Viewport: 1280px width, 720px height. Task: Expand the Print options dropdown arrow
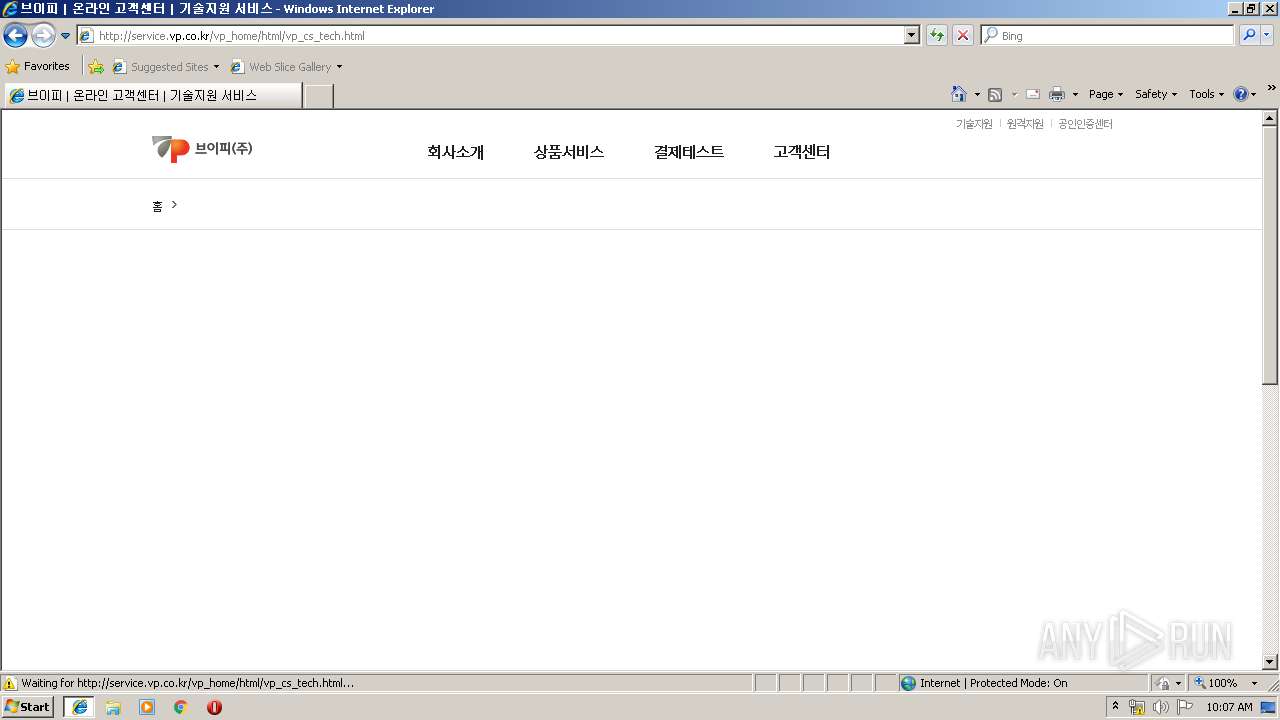[x=1075, y=94]
